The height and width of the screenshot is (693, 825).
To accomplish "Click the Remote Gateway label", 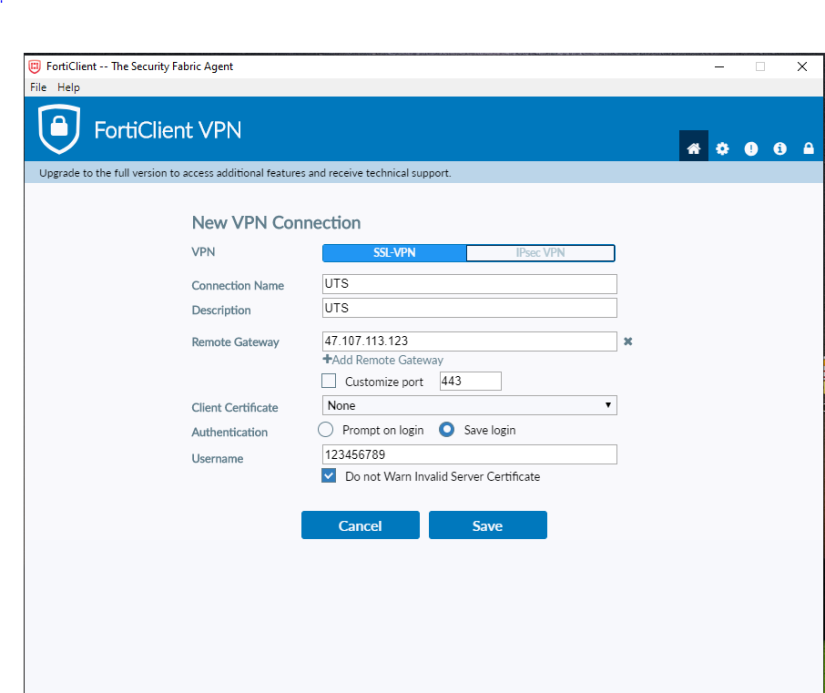I will click(x=235, y=342).
